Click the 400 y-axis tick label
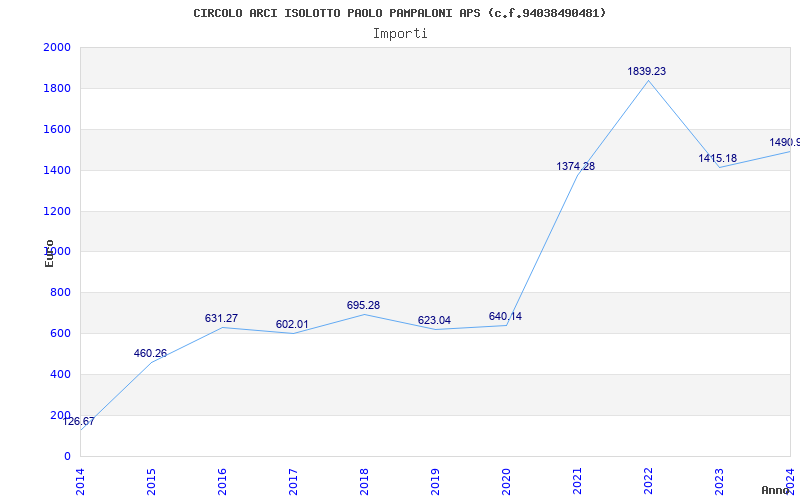This screenshot has width=800, height=500. [60, 374]
